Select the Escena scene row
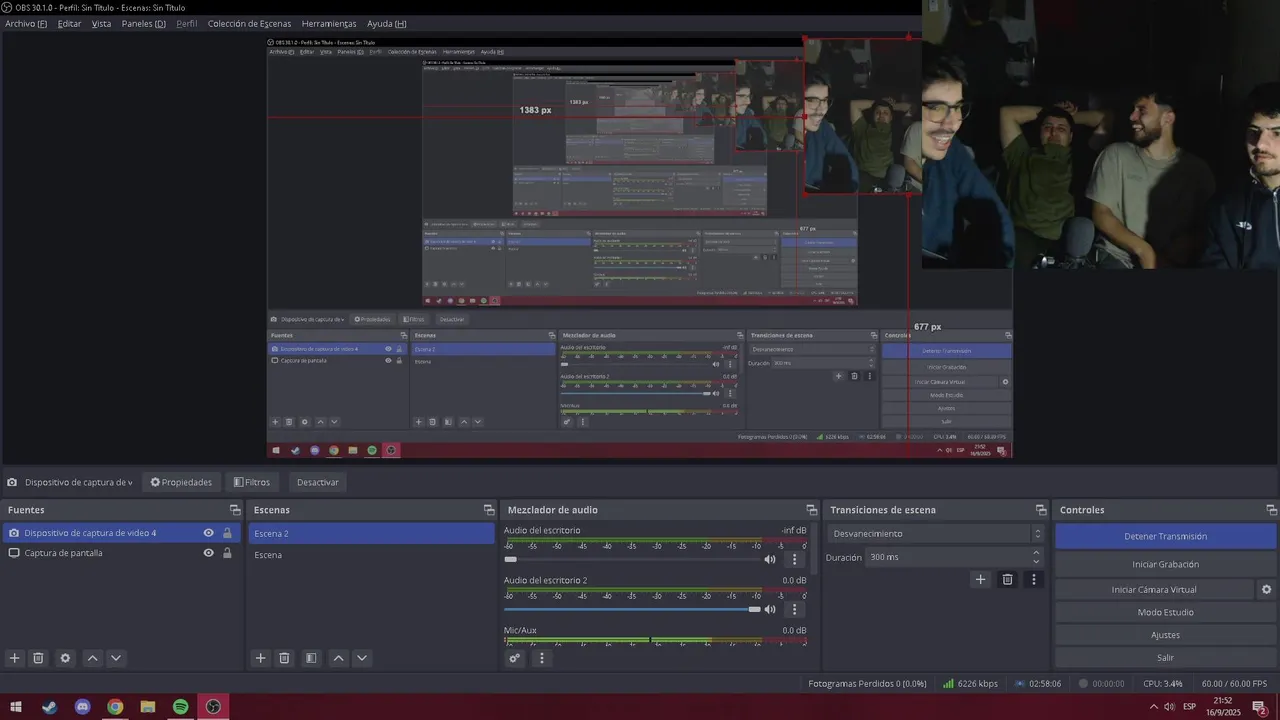This screenshot has width=1280, height=720. [x=371, y=555]
